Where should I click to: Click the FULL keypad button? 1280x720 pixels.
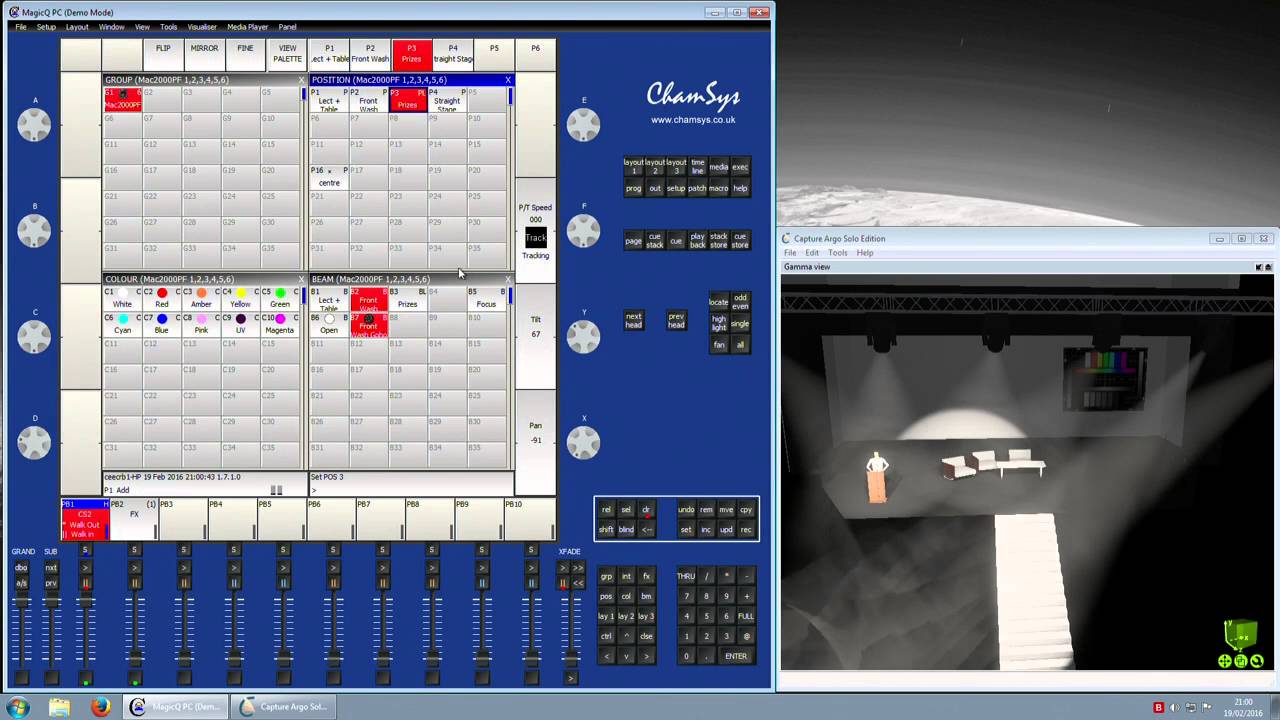pyautogui.click(x=746, y=616)
